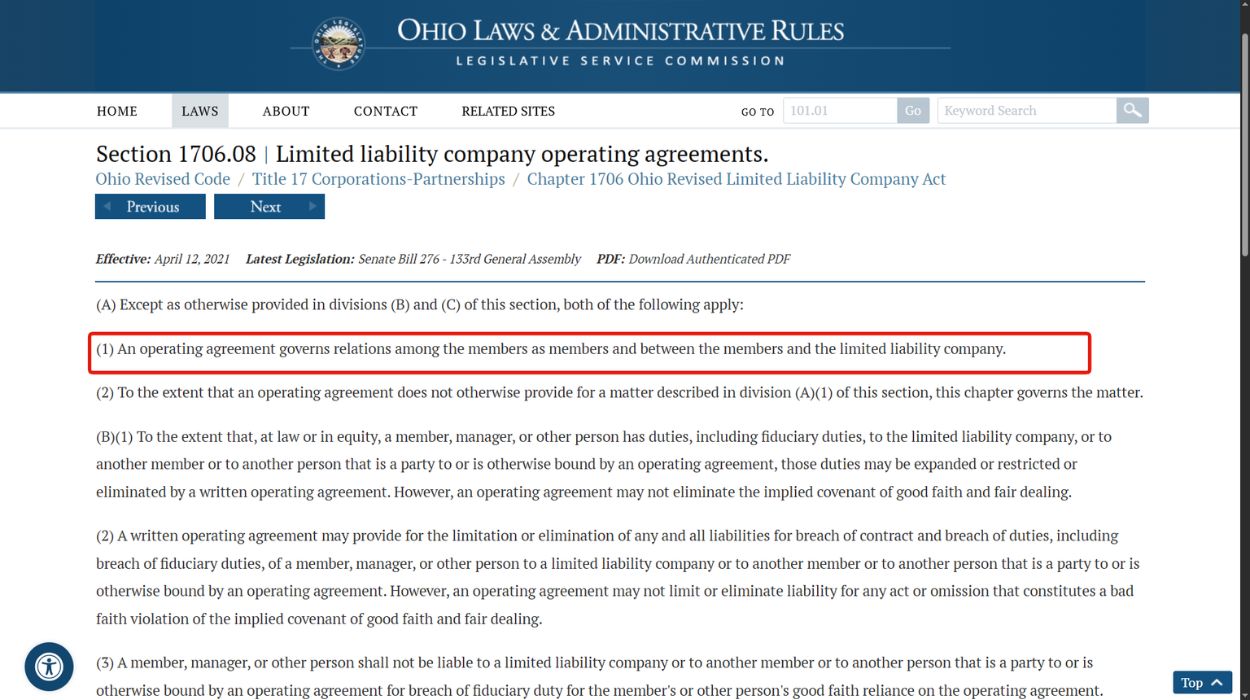Image resolution: width=1250 pixels, height=700 pixels.
Task: Open the RELATED SITES menu
Action: tap(508, 111)
